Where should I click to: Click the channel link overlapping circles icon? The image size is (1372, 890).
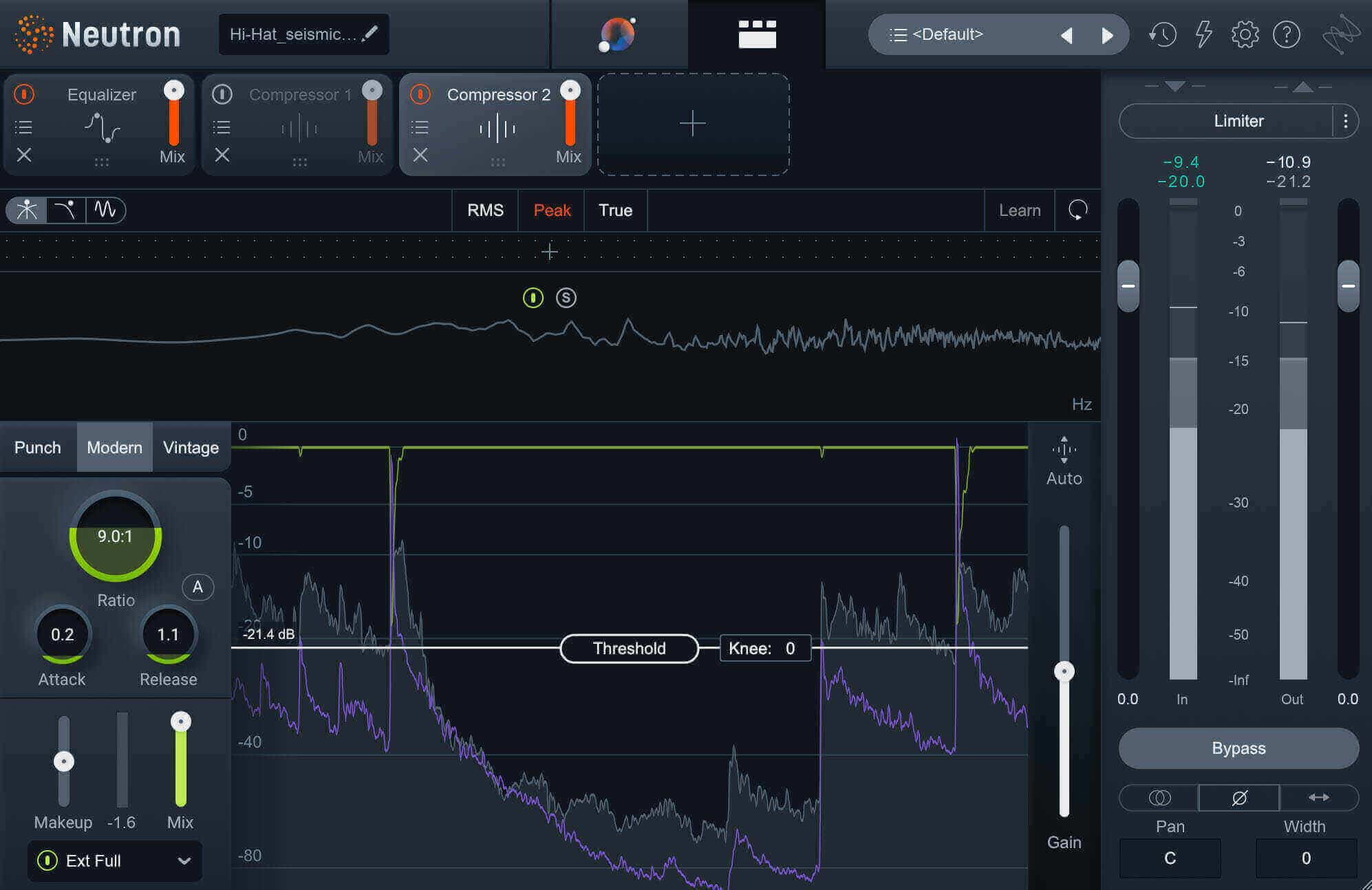[x=1159, y=798]
